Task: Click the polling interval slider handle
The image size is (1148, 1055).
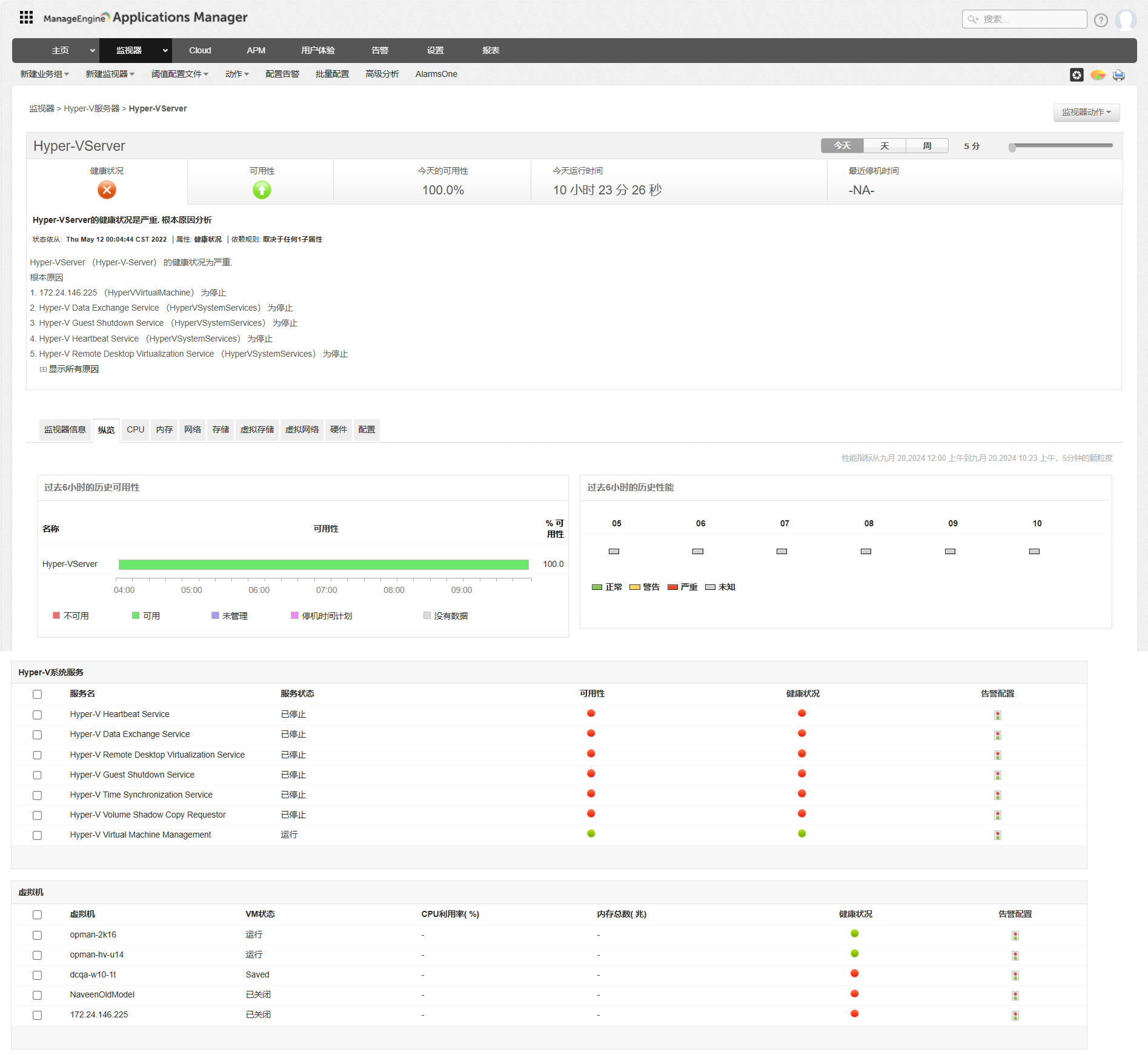Action: pyautogui.click(x=1012, y=147)
